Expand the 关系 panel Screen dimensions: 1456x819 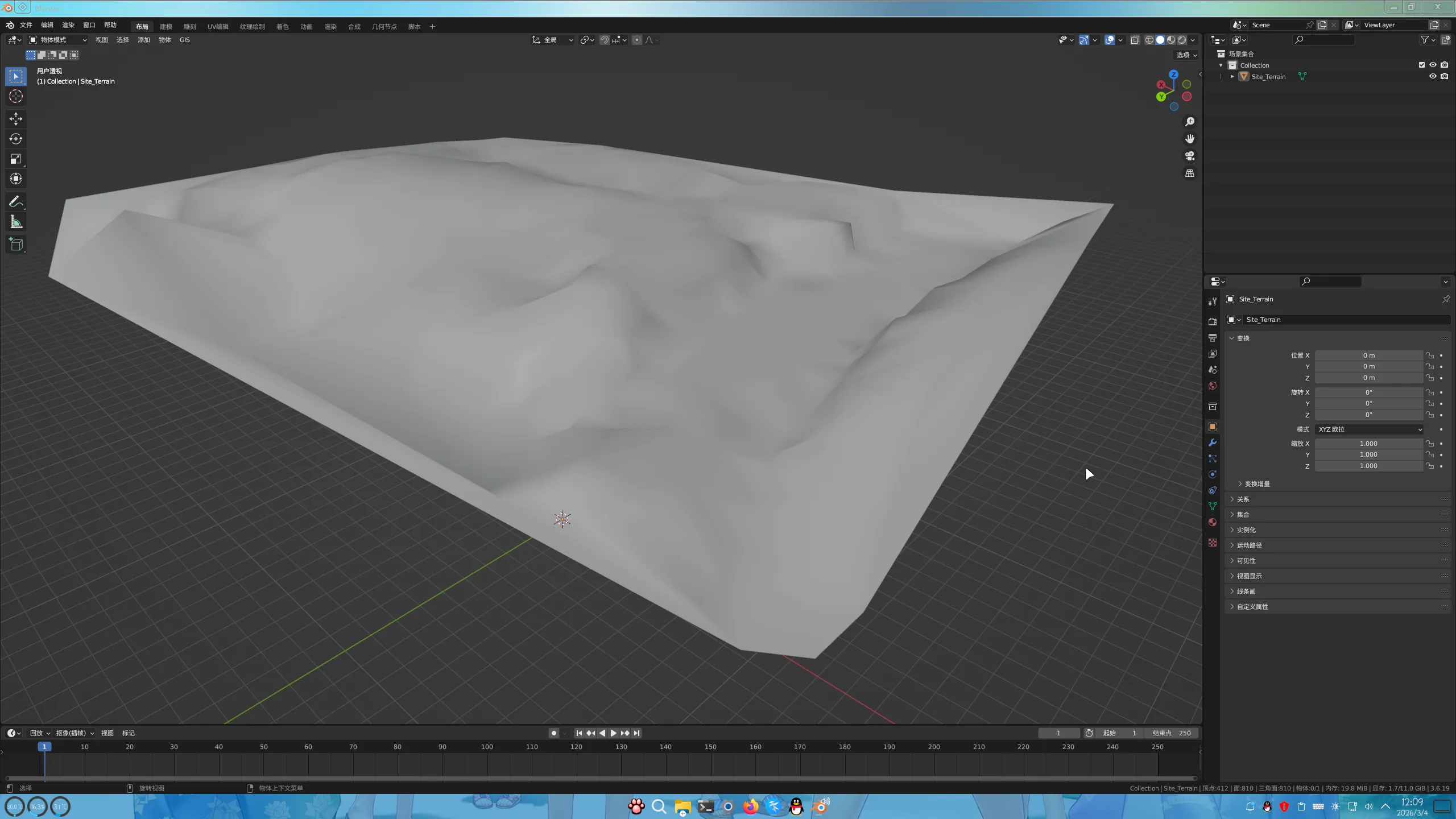coord(1243,499)
